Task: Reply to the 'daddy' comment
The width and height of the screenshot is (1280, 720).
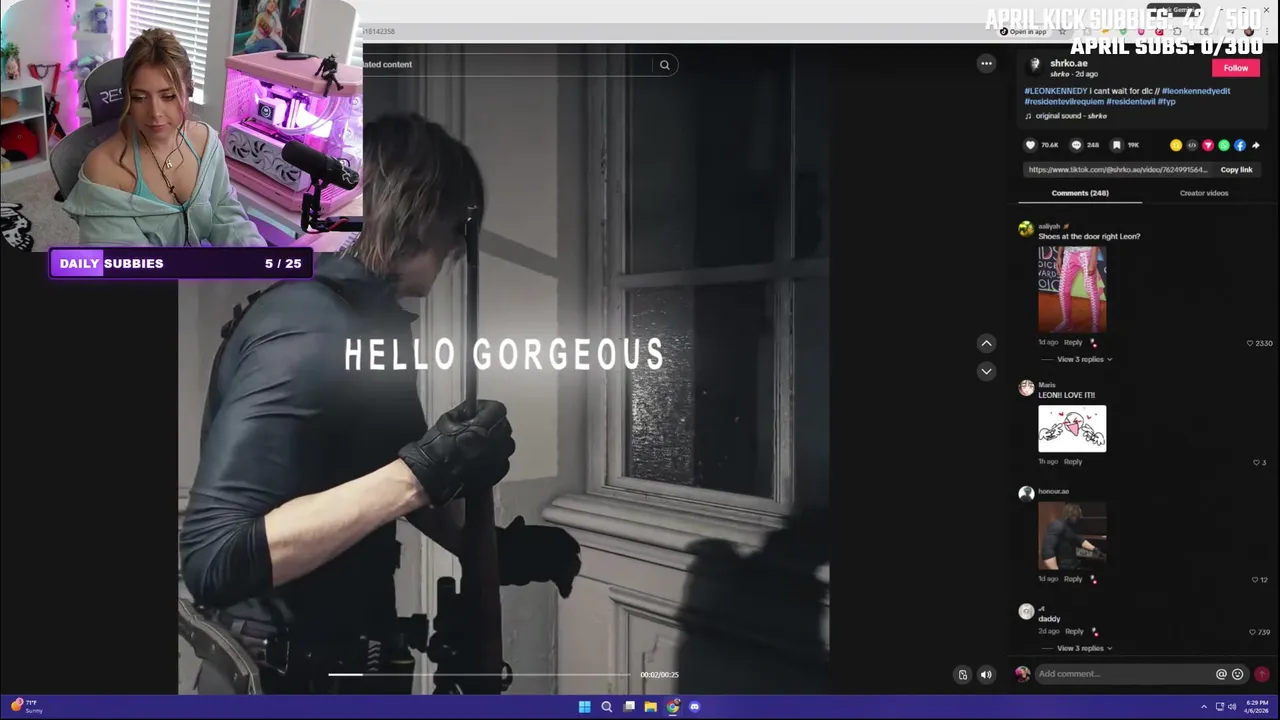Action: (1075, 632)
